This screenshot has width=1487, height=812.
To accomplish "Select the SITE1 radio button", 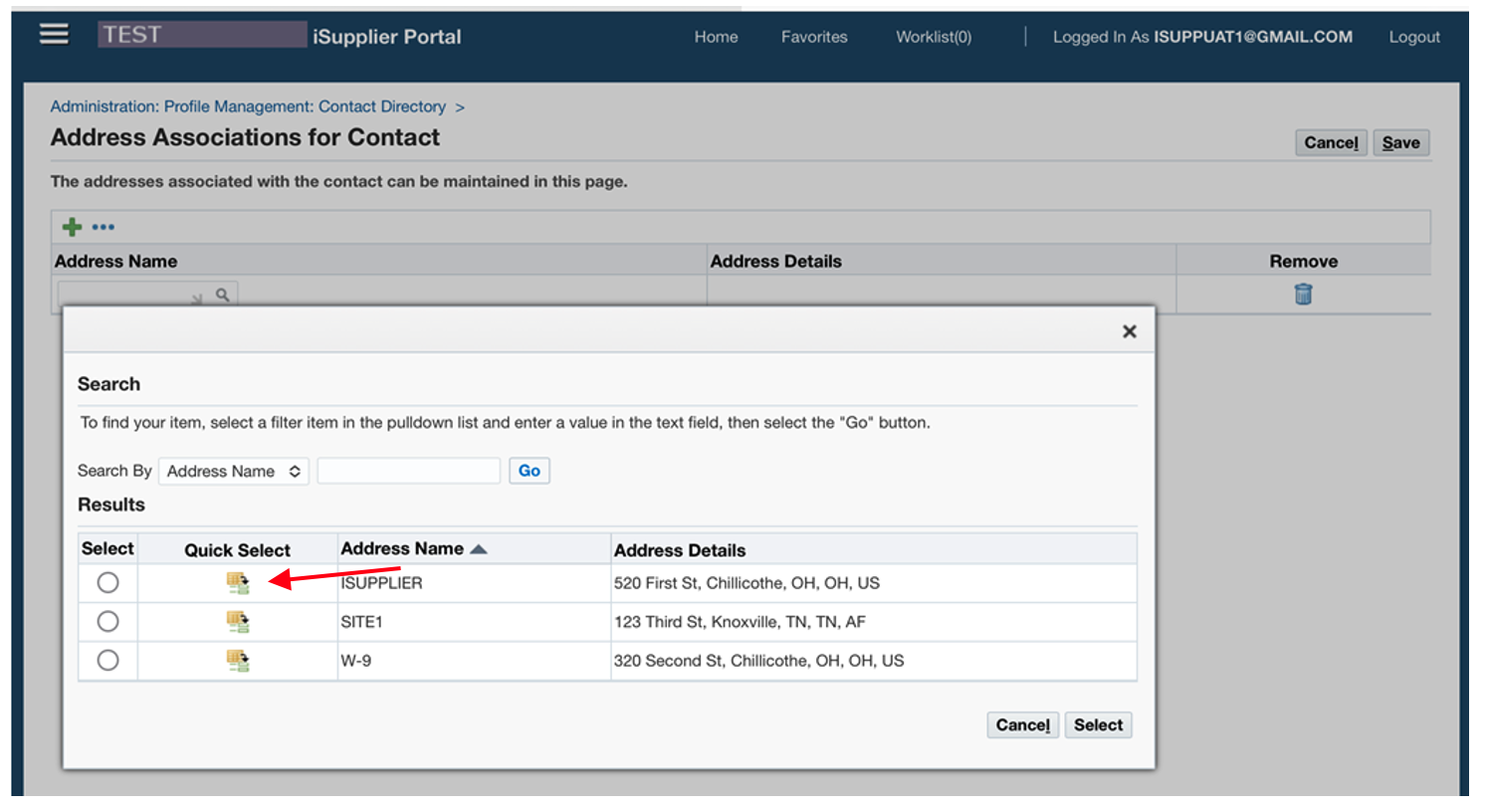I will click(107, 622).
